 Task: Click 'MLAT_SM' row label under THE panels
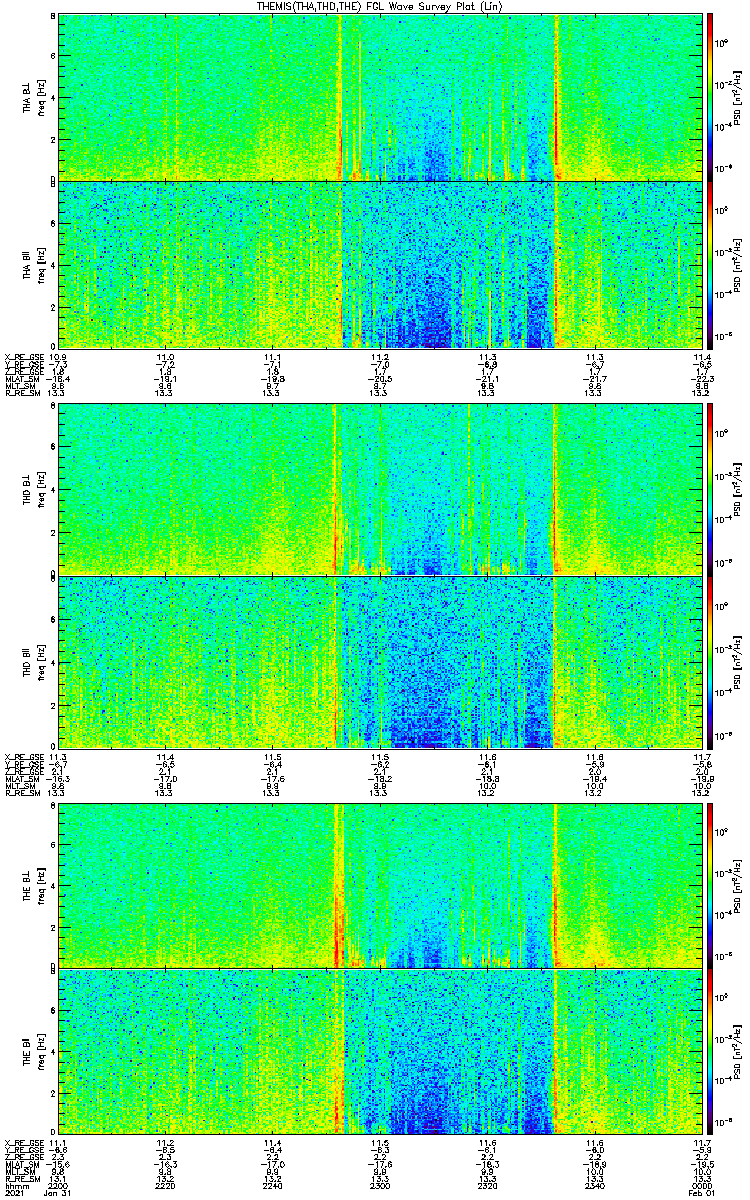(21, 1164)
